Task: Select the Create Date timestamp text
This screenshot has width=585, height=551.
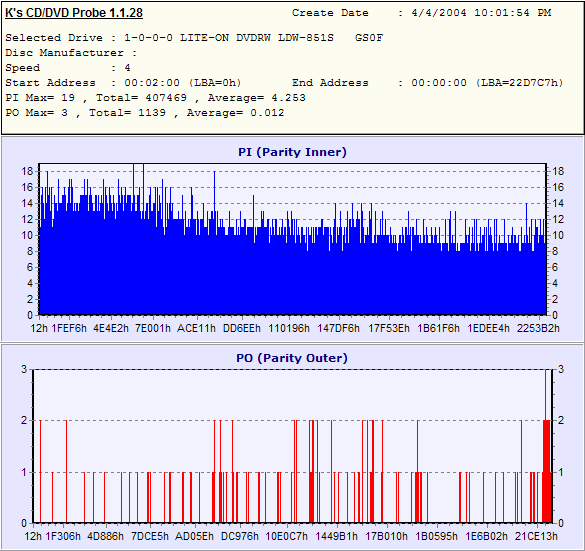Action: [481, 13]
